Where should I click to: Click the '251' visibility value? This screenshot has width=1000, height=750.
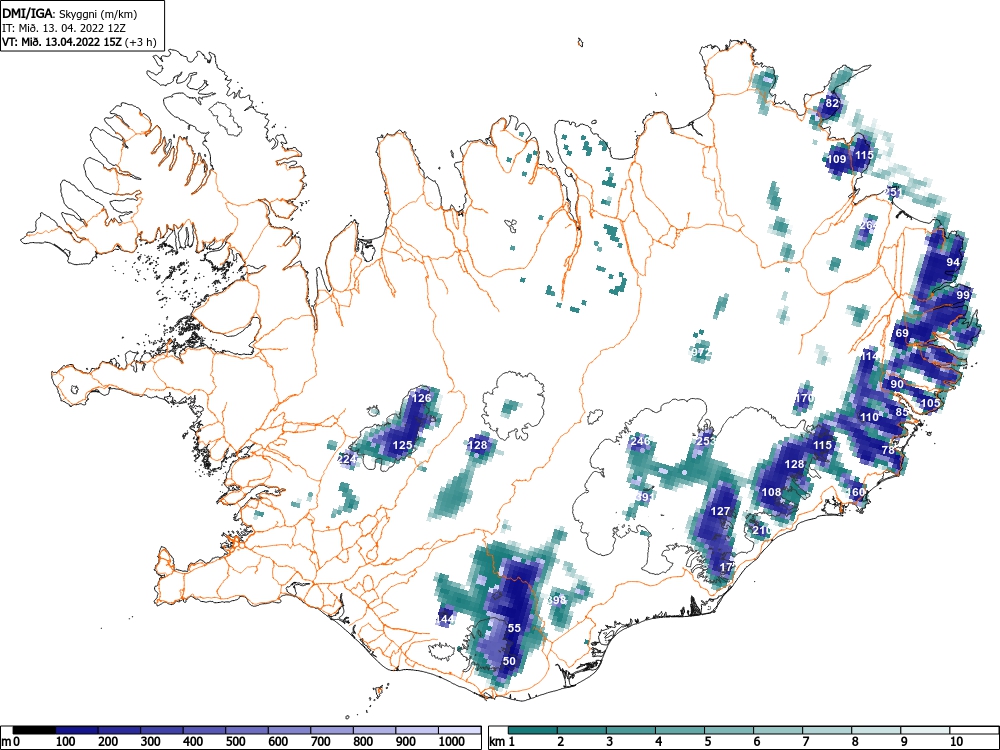(x=893, y=192)
